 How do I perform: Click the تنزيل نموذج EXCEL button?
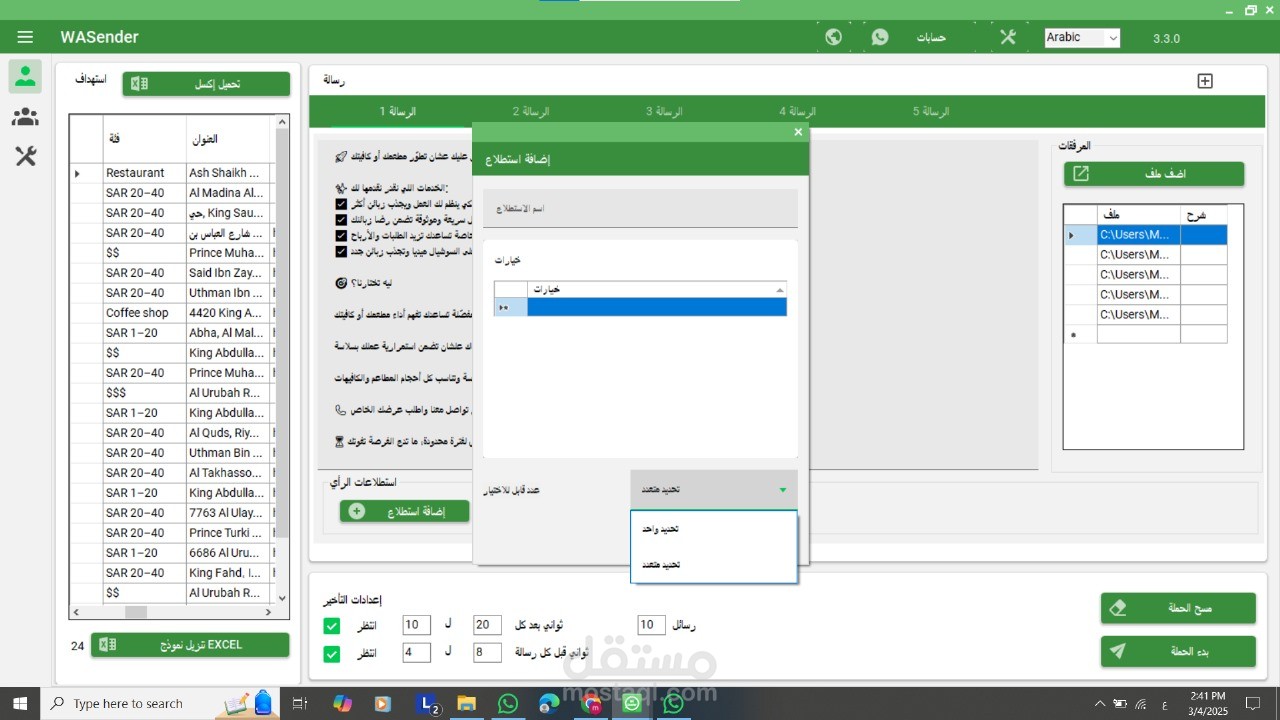[x=190, y=645]
